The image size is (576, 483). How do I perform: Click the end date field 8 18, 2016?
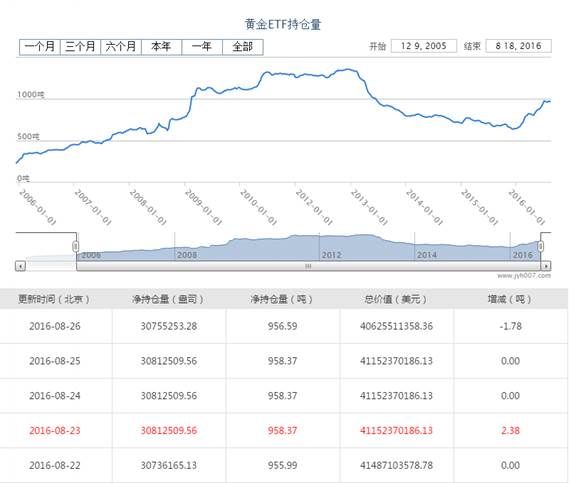[x=518, y=46]
